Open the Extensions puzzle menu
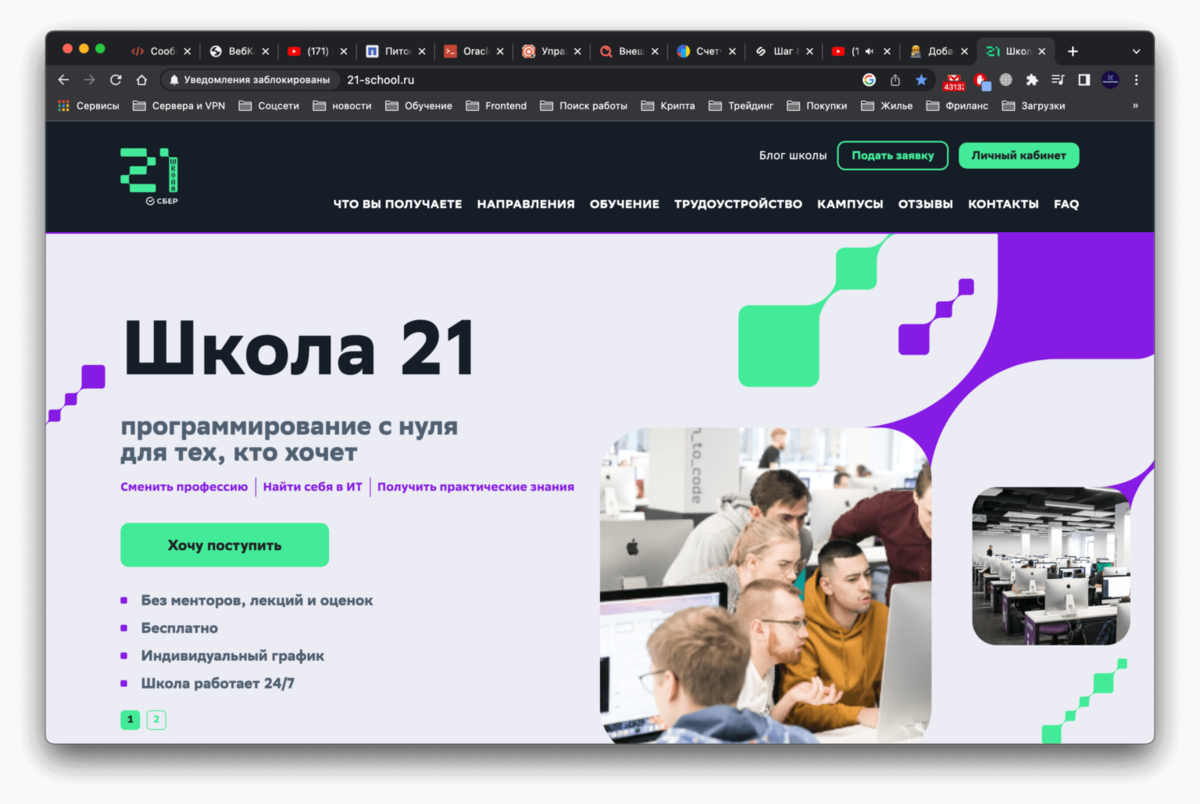Viewport: 1200px width, 804px height. pos(1032,80)
